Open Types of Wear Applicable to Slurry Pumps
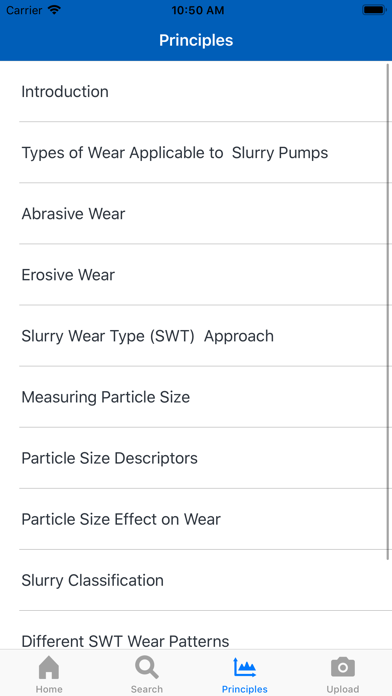Viewport: 392px width, 696px height. [196, 153]
